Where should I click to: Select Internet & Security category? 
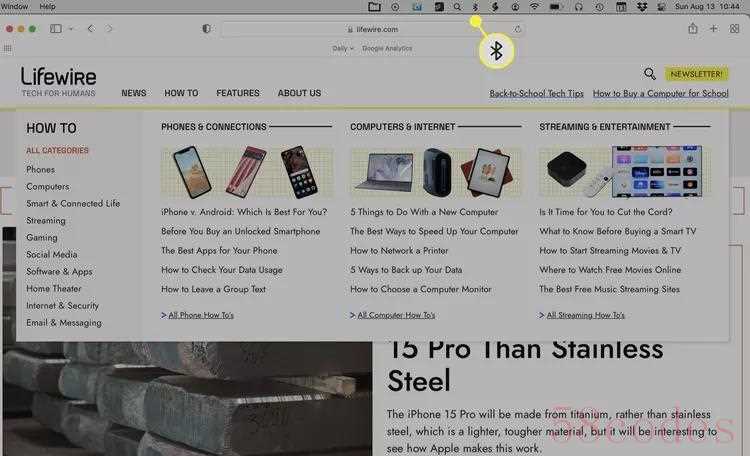click(63, 305)
